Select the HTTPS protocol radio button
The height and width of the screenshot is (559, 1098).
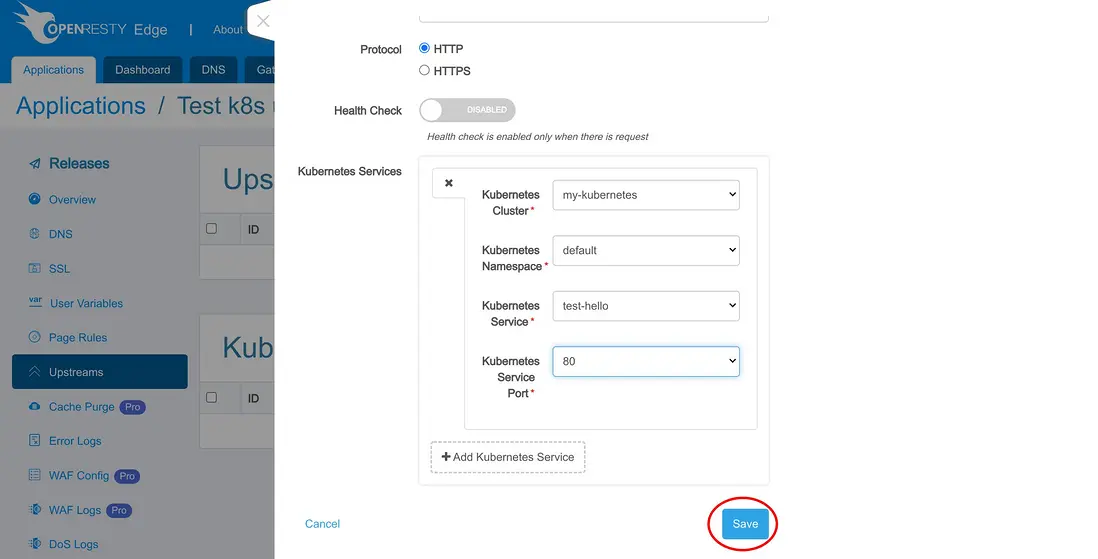(x=425, y=70)
